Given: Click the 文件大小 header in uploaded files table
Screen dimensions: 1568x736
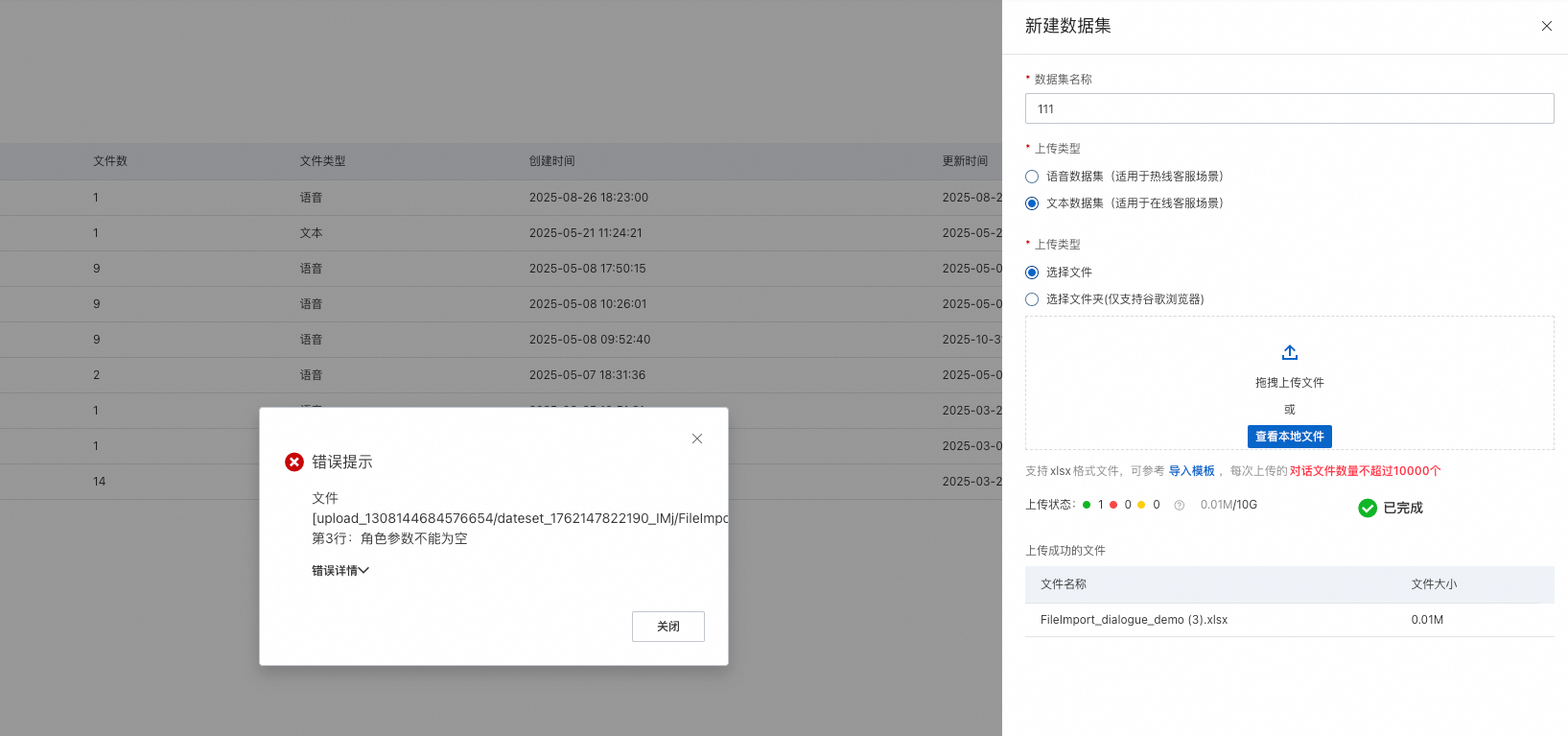Looking at the screenshot, I should coord(1434,584).
